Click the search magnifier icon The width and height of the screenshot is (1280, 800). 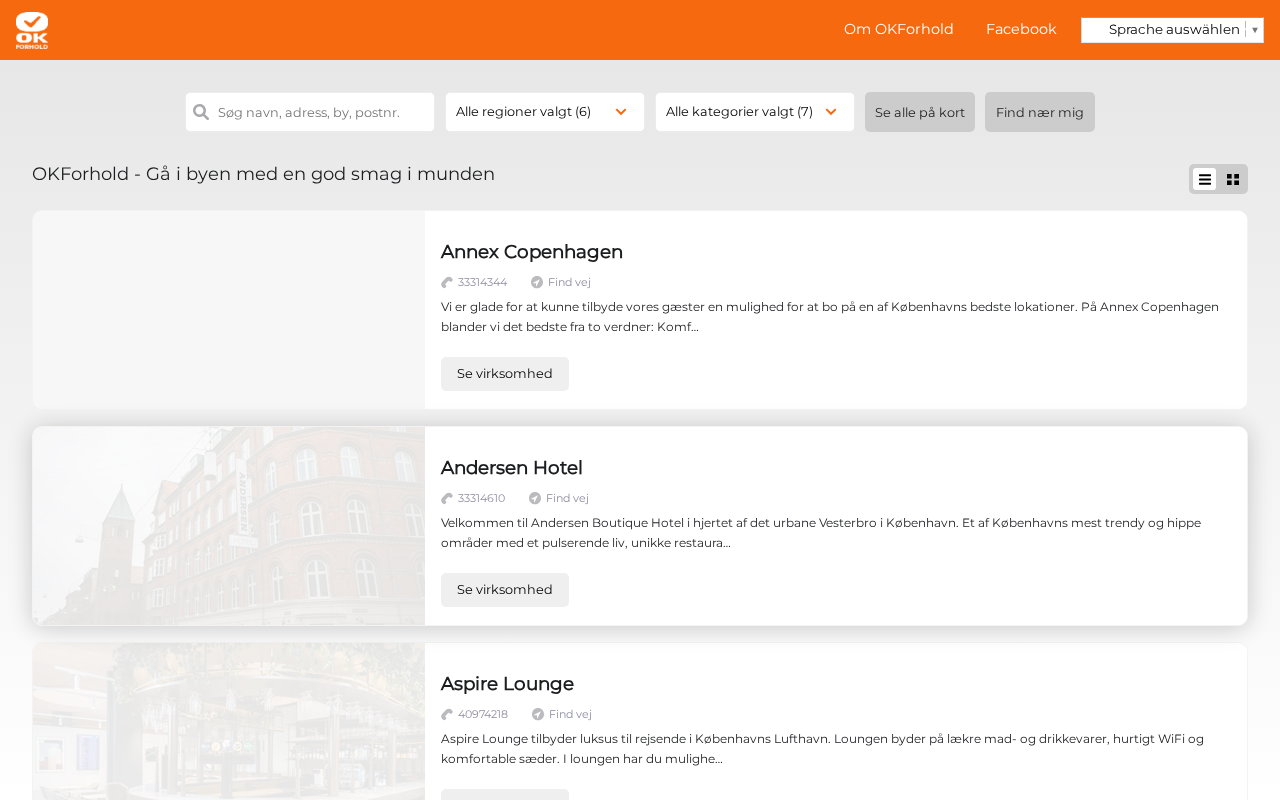(x=201, y=112)
